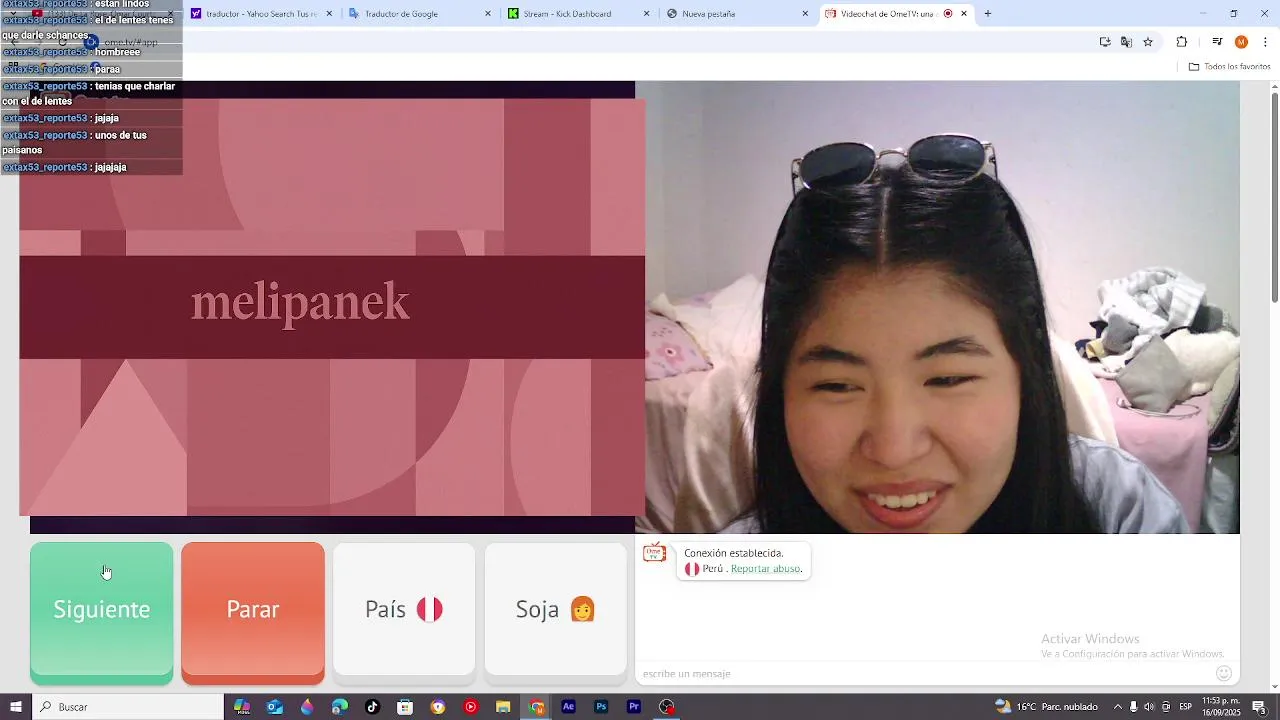Open the red YouTube Music taskbar icon

pos(471,707)
